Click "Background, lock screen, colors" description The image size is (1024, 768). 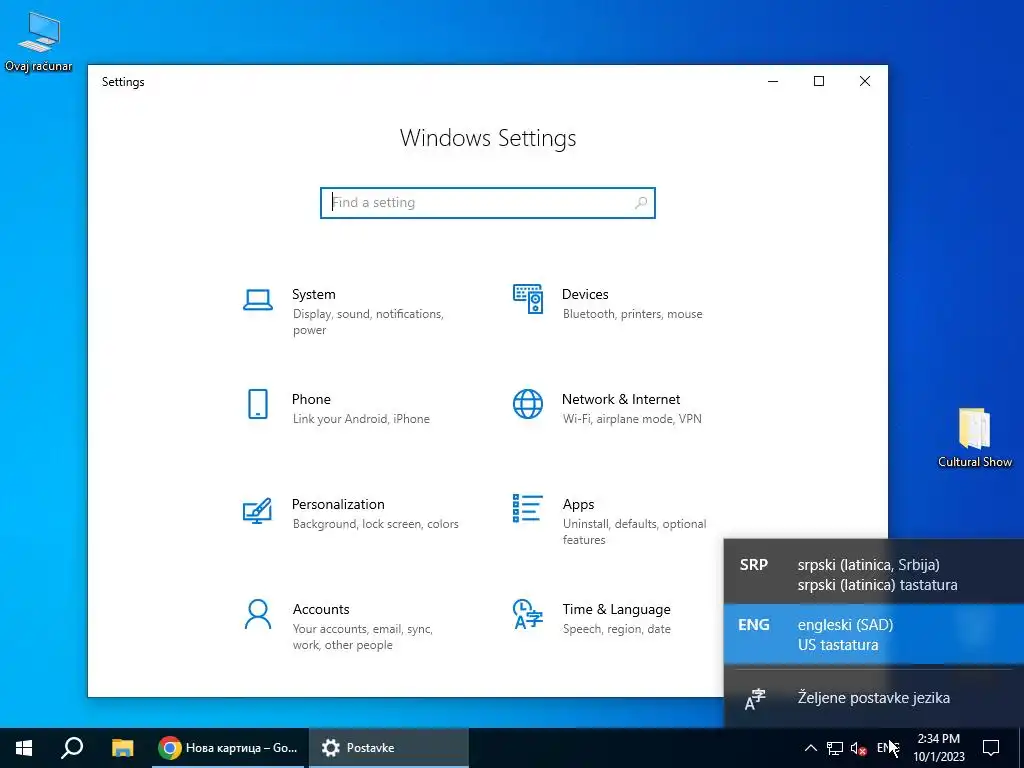376,524
